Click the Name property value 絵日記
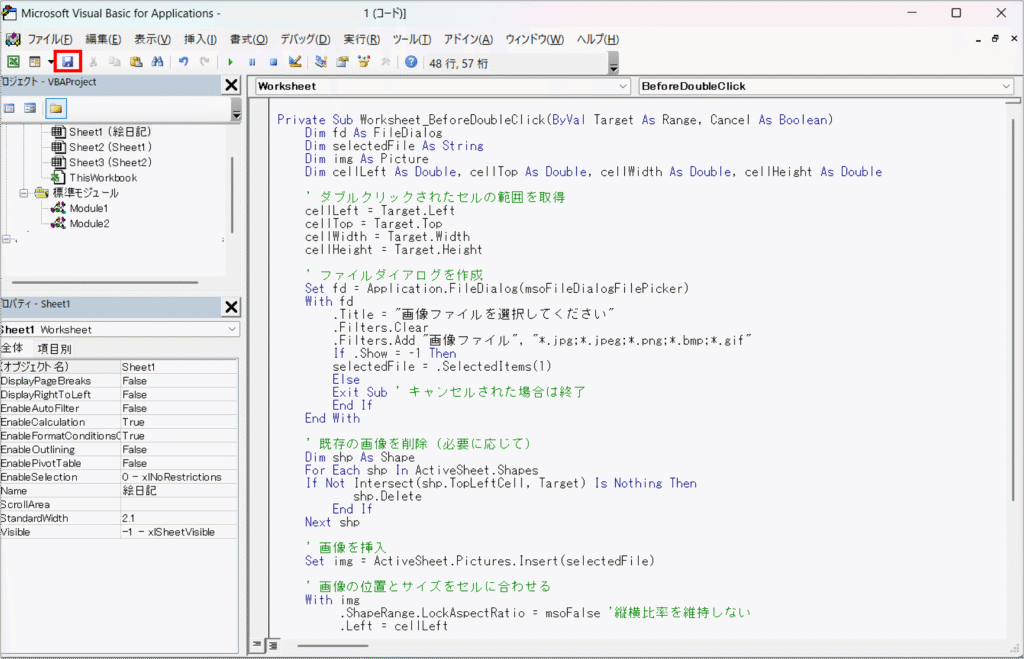 pyautogui.click(x=139, y=491)
